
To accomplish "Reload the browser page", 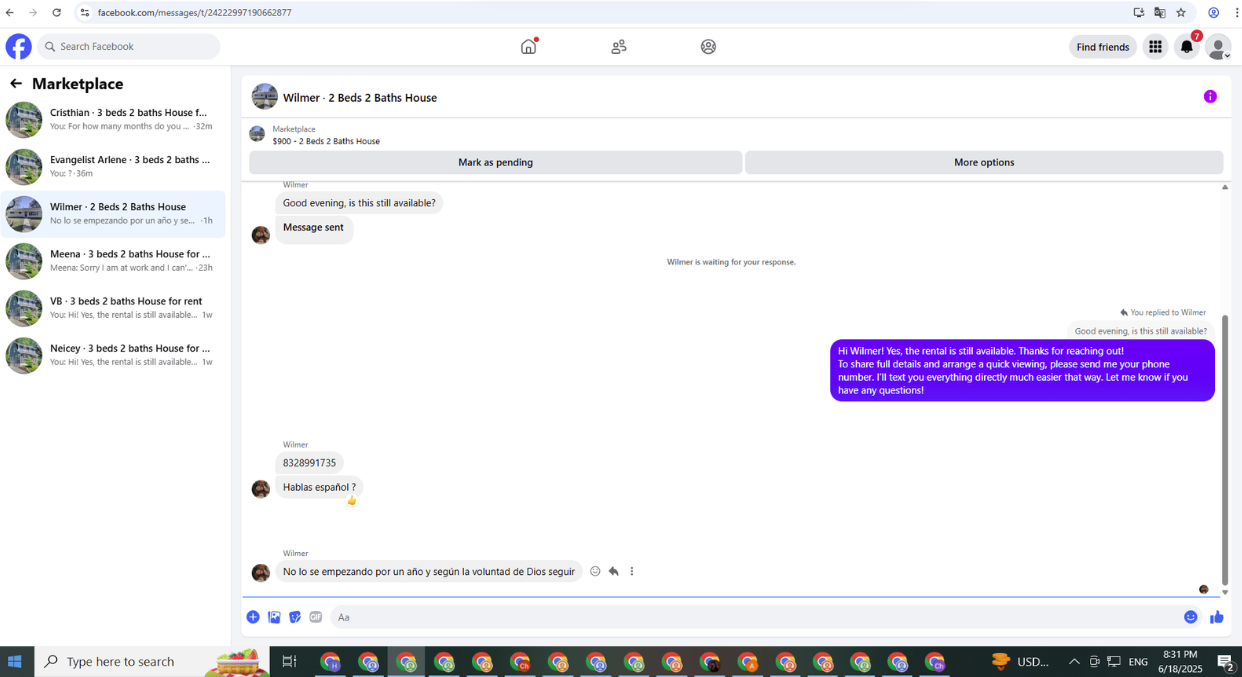I will pyautogui.click(x=56, y=12).
